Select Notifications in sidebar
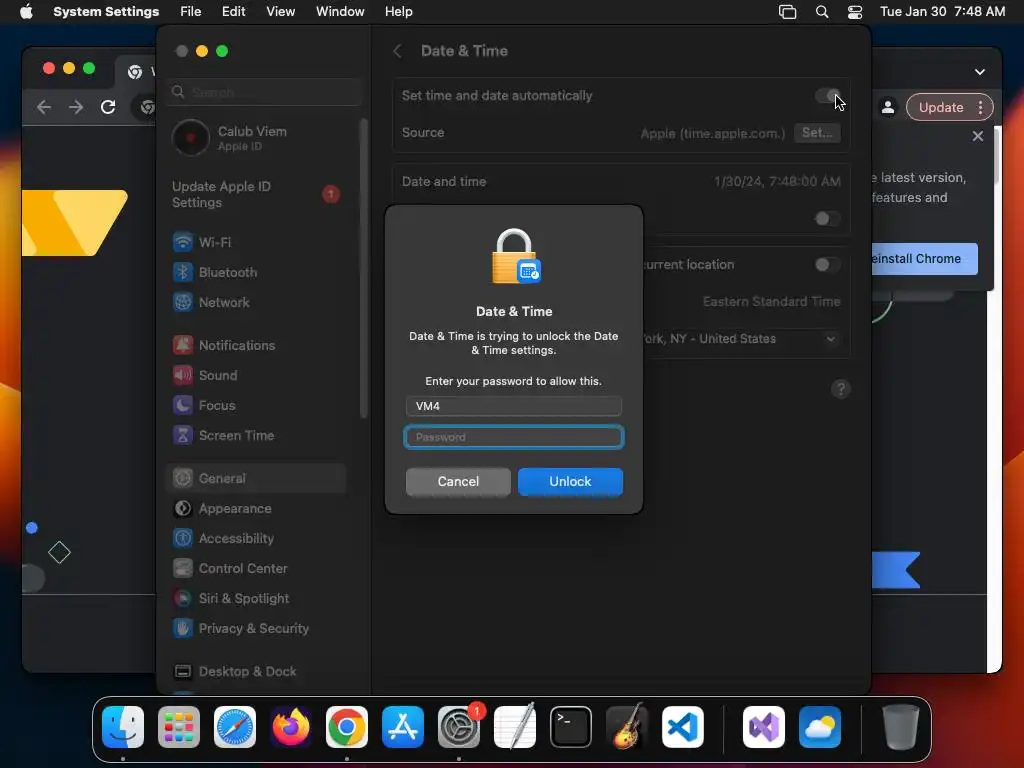Screen dimensions: 1024x768 pos(258,345)
